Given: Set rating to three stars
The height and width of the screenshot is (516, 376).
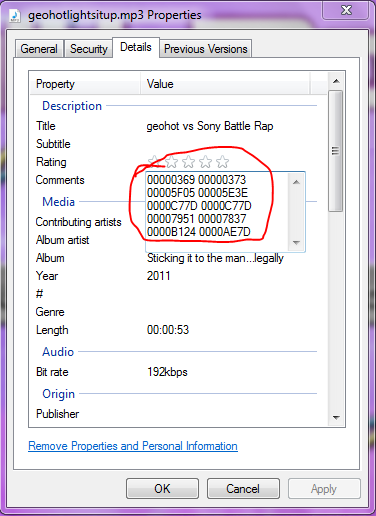Looking at the screenshot, I should 188,162.
